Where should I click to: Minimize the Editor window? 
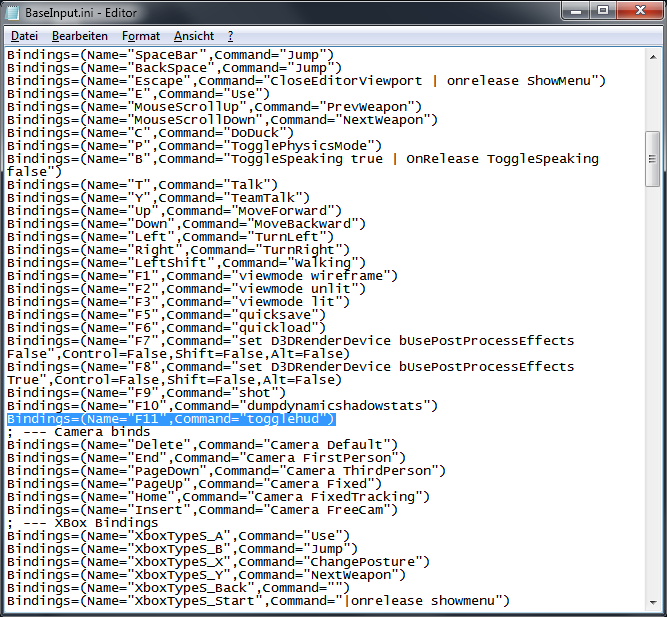tap(574, 10)
